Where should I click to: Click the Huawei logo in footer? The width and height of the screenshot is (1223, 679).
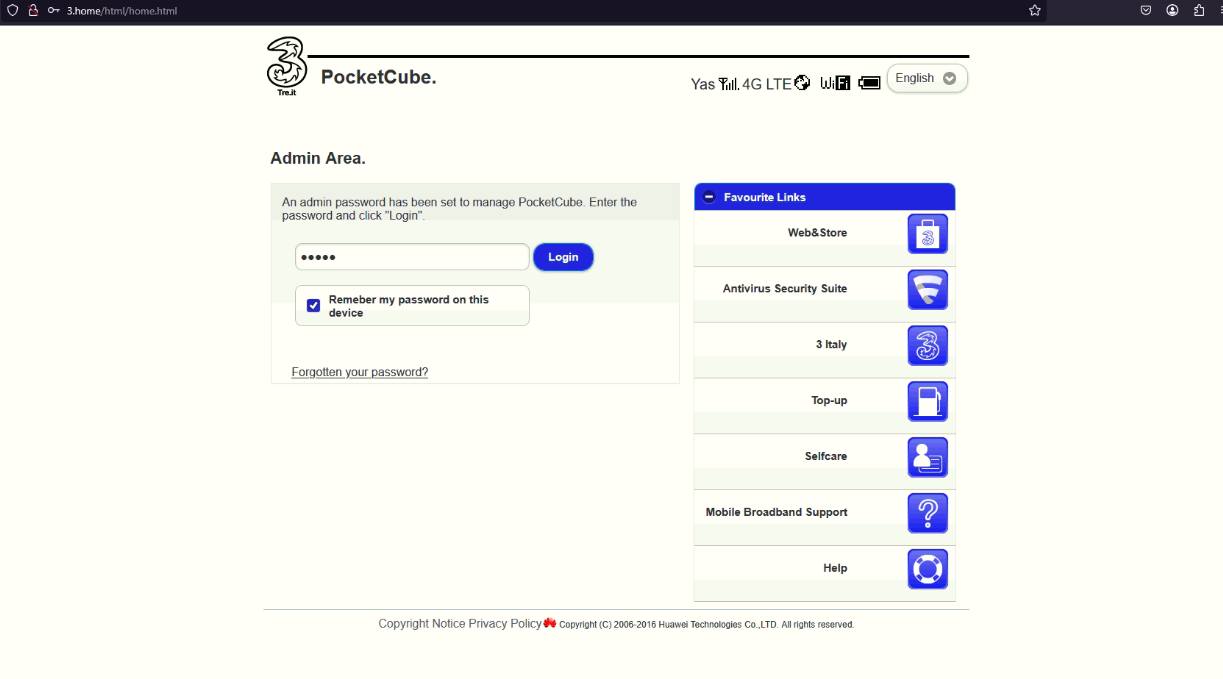(550, 623)
